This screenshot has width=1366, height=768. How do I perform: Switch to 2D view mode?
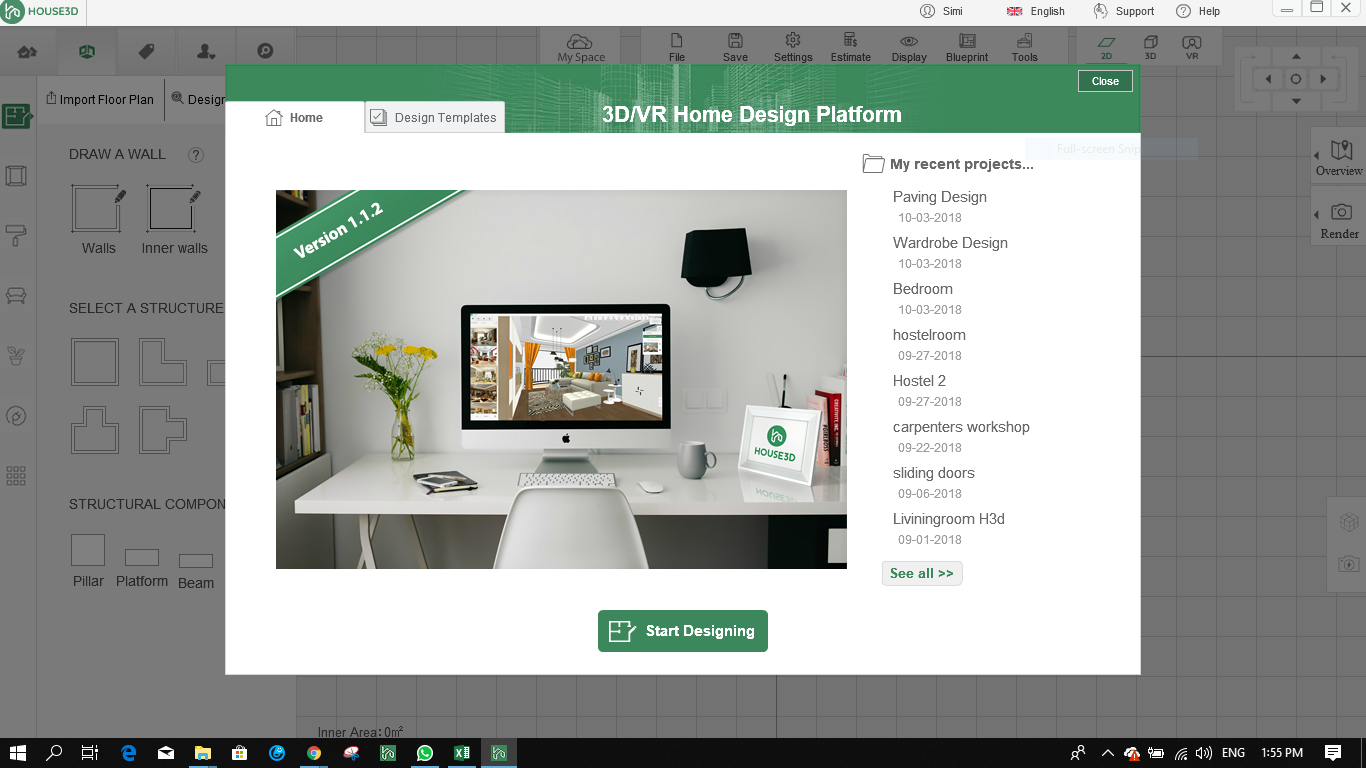(1106, 47)
